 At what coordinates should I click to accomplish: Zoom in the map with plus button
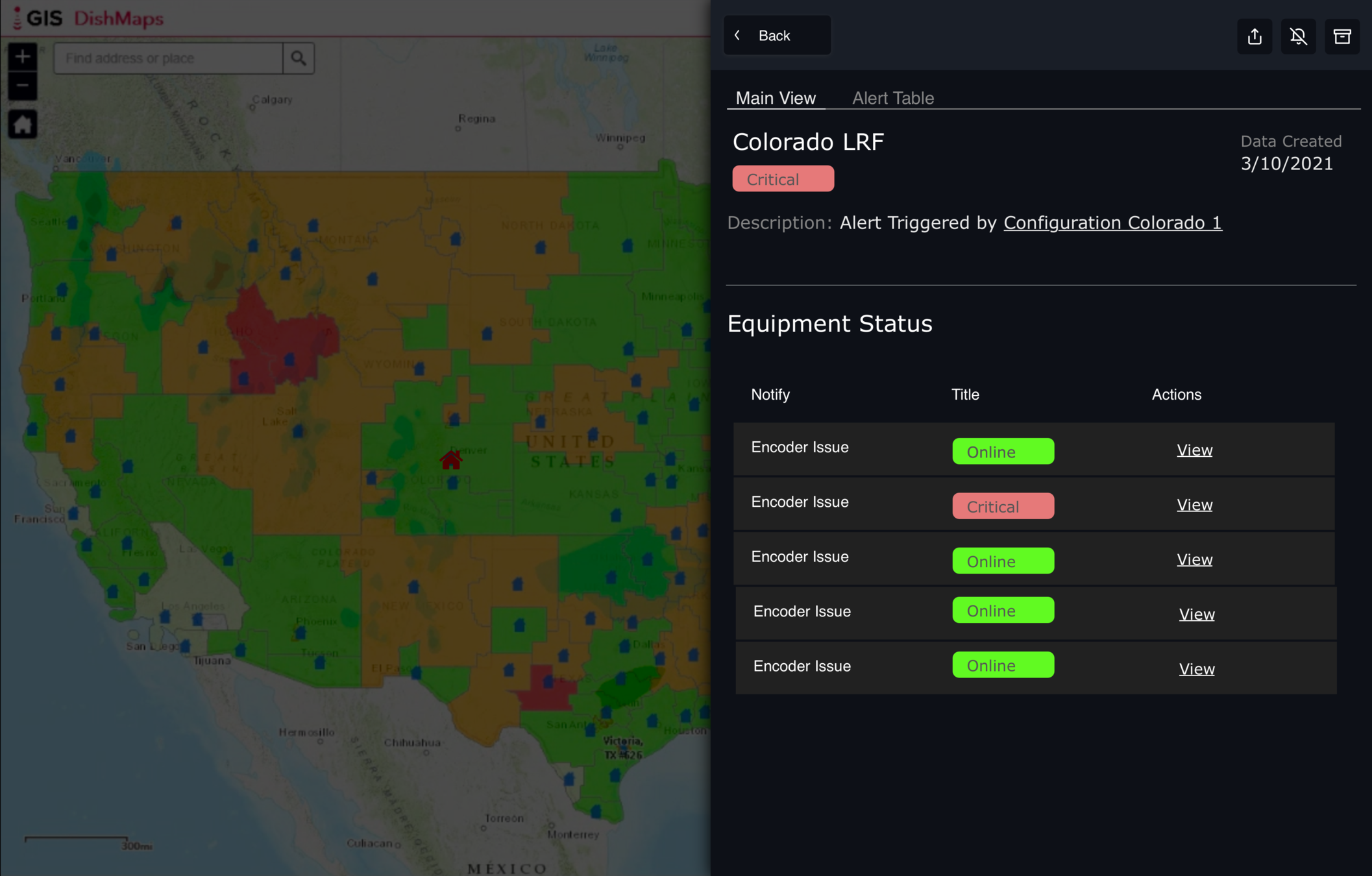22,57
